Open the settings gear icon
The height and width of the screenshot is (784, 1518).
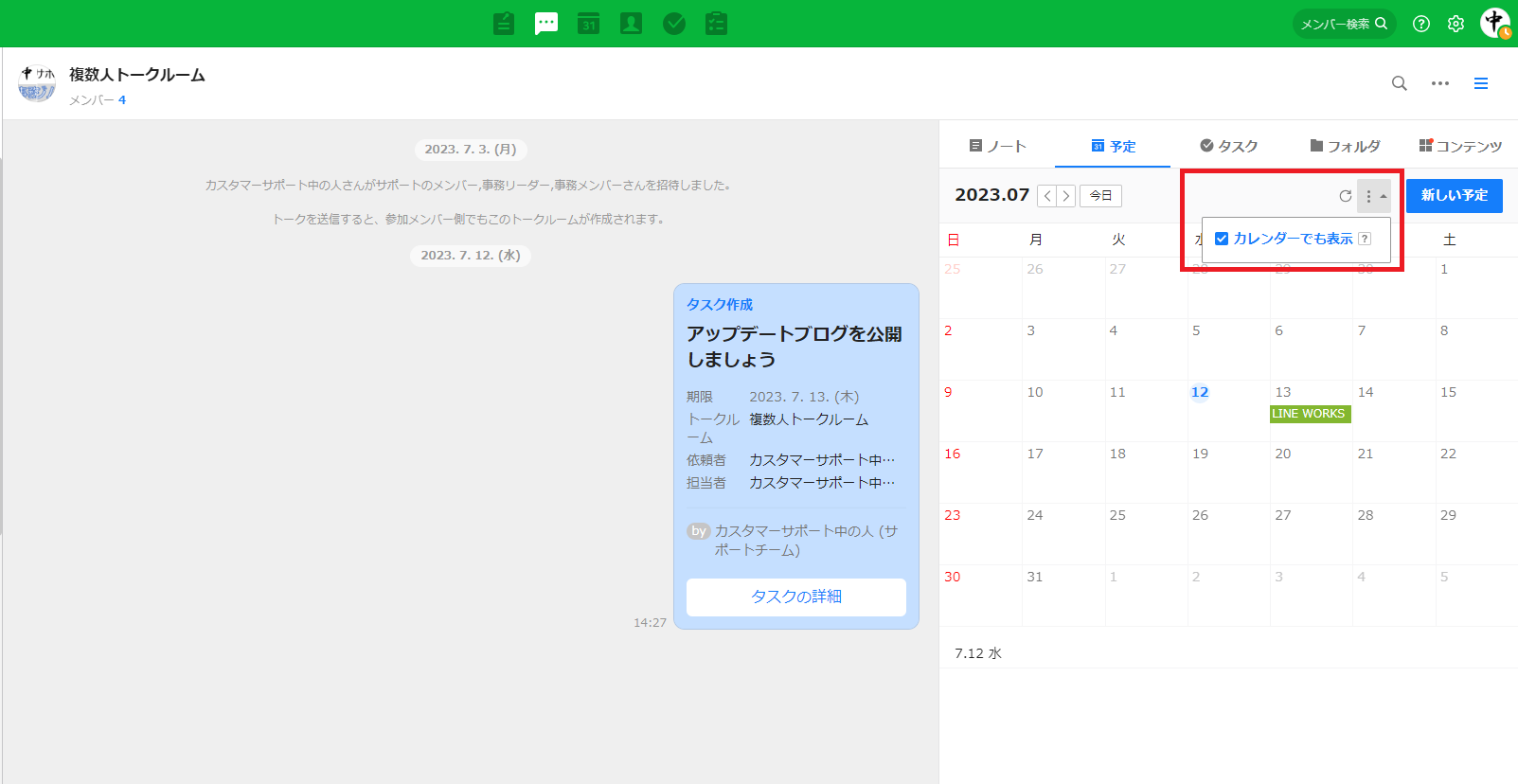(x=1455, y=24)
